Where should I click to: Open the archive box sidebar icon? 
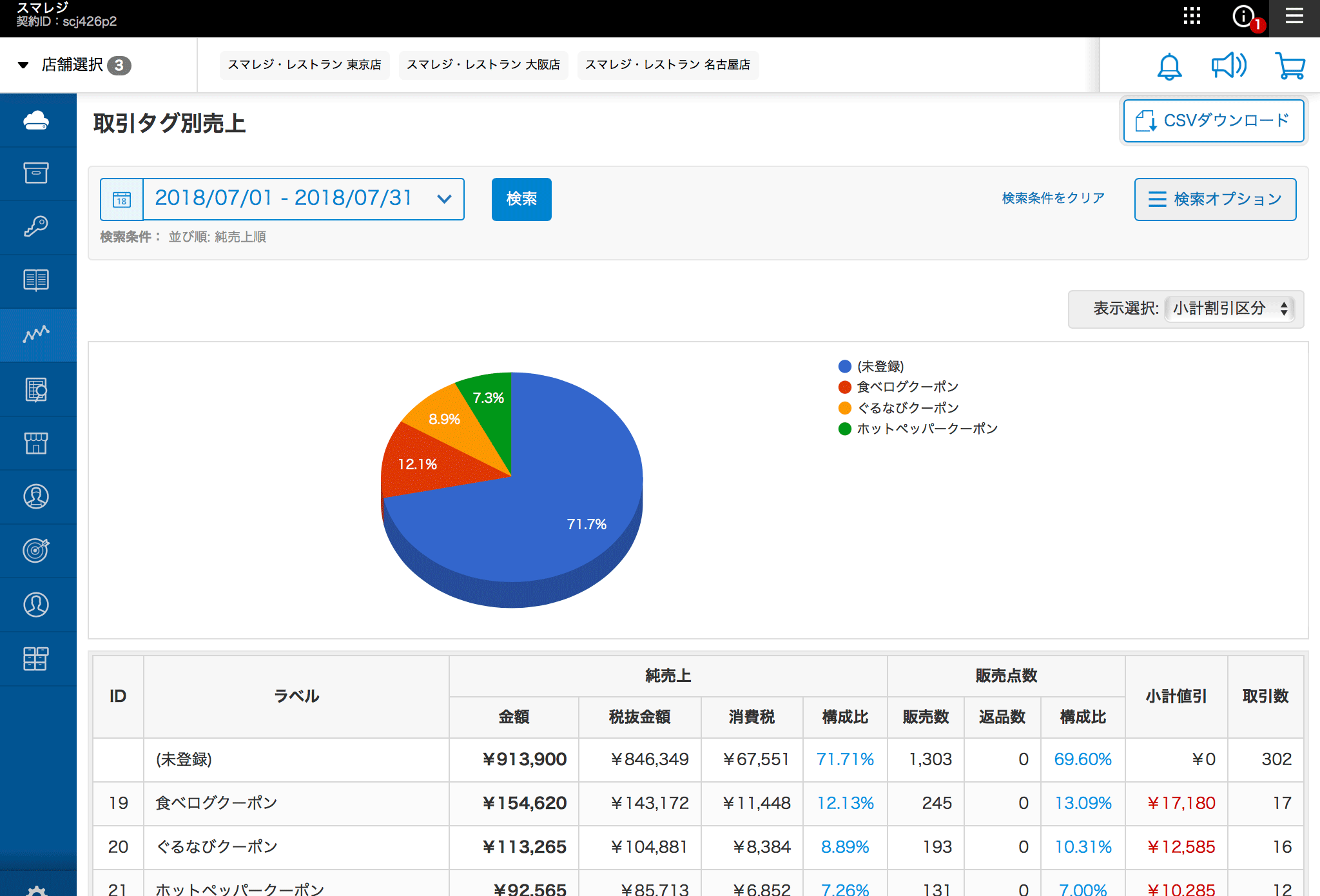36,173
